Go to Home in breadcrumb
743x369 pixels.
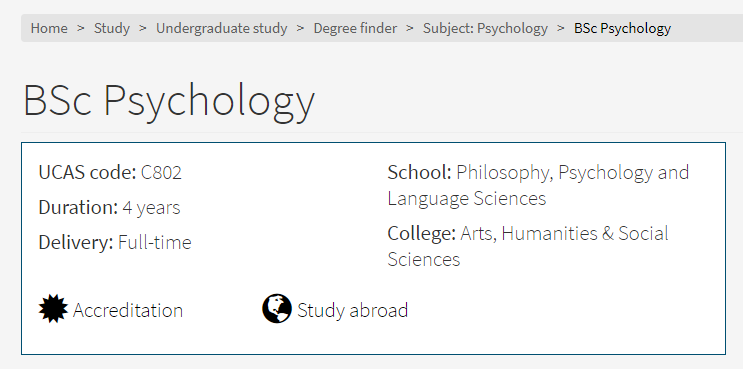tap(49, 28)
